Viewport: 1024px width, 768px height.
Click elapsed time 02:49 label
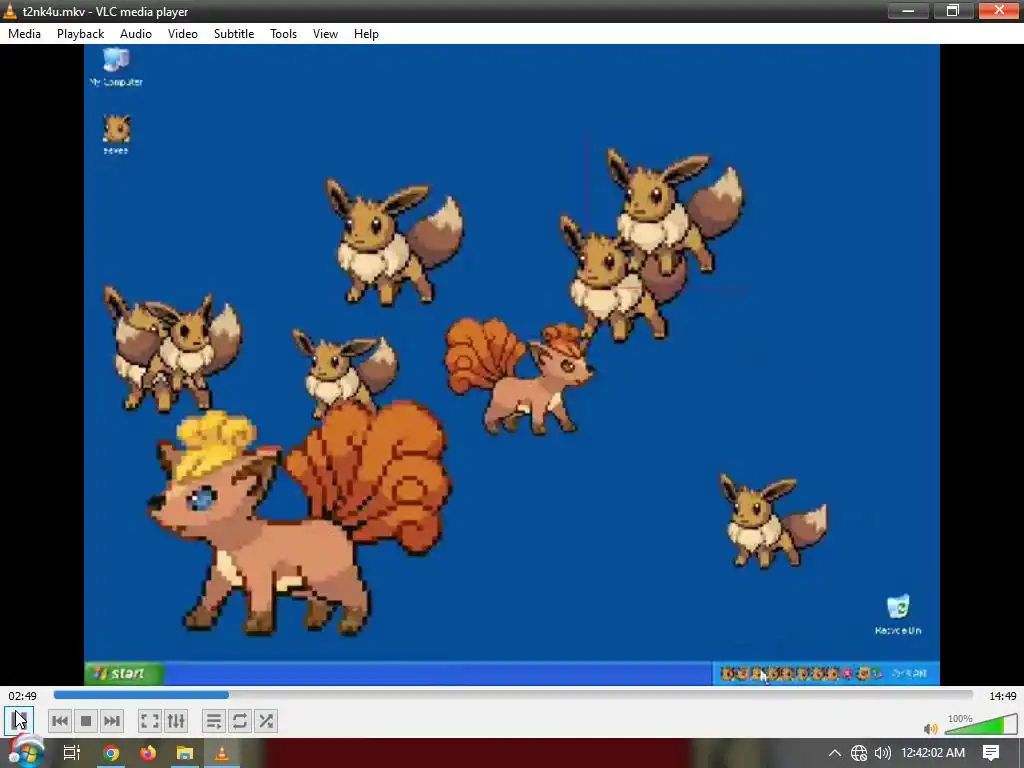[x=22, y=696]
